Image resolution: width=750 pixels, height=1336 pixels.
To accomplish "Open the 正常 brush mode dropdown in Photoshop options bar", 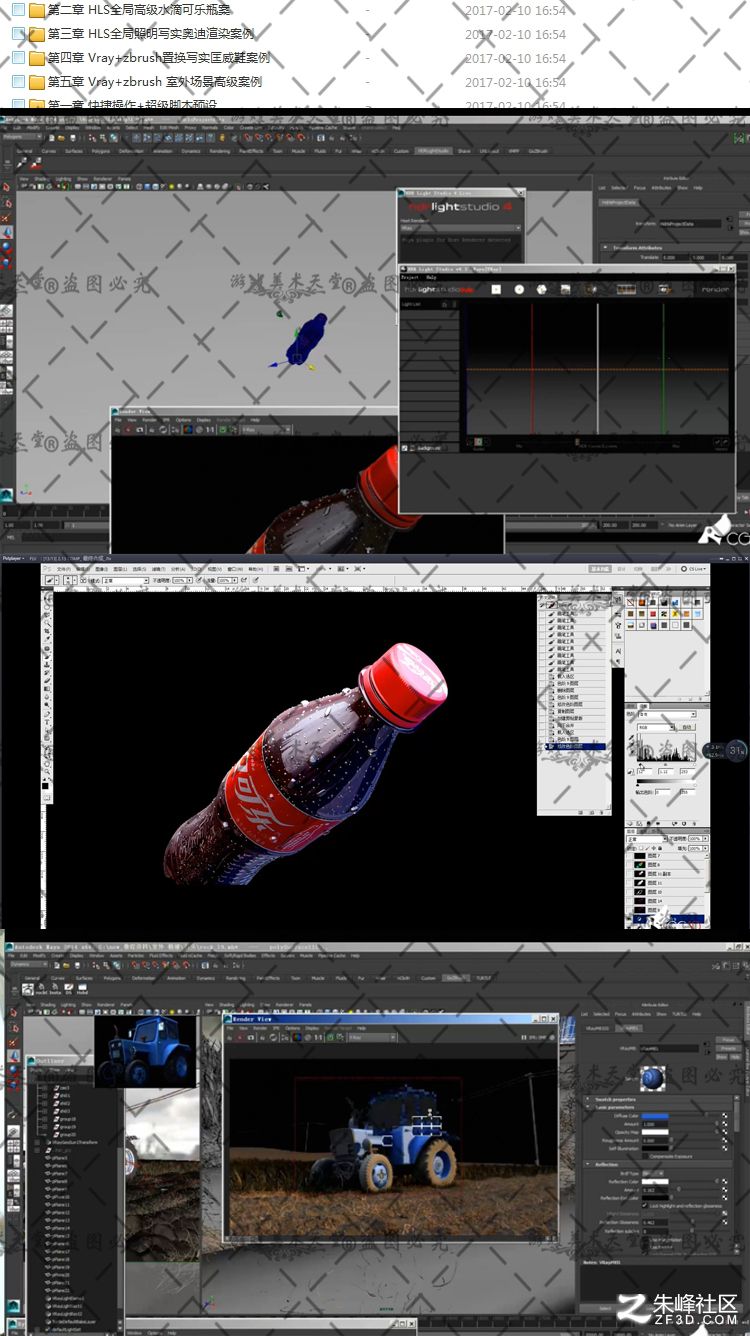I will 127,580.
